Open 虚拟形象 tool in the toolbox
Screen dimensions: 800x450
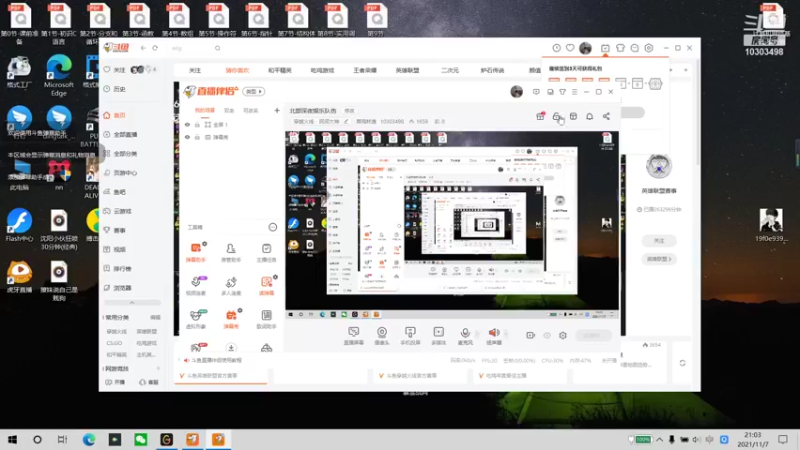[196, 318]
